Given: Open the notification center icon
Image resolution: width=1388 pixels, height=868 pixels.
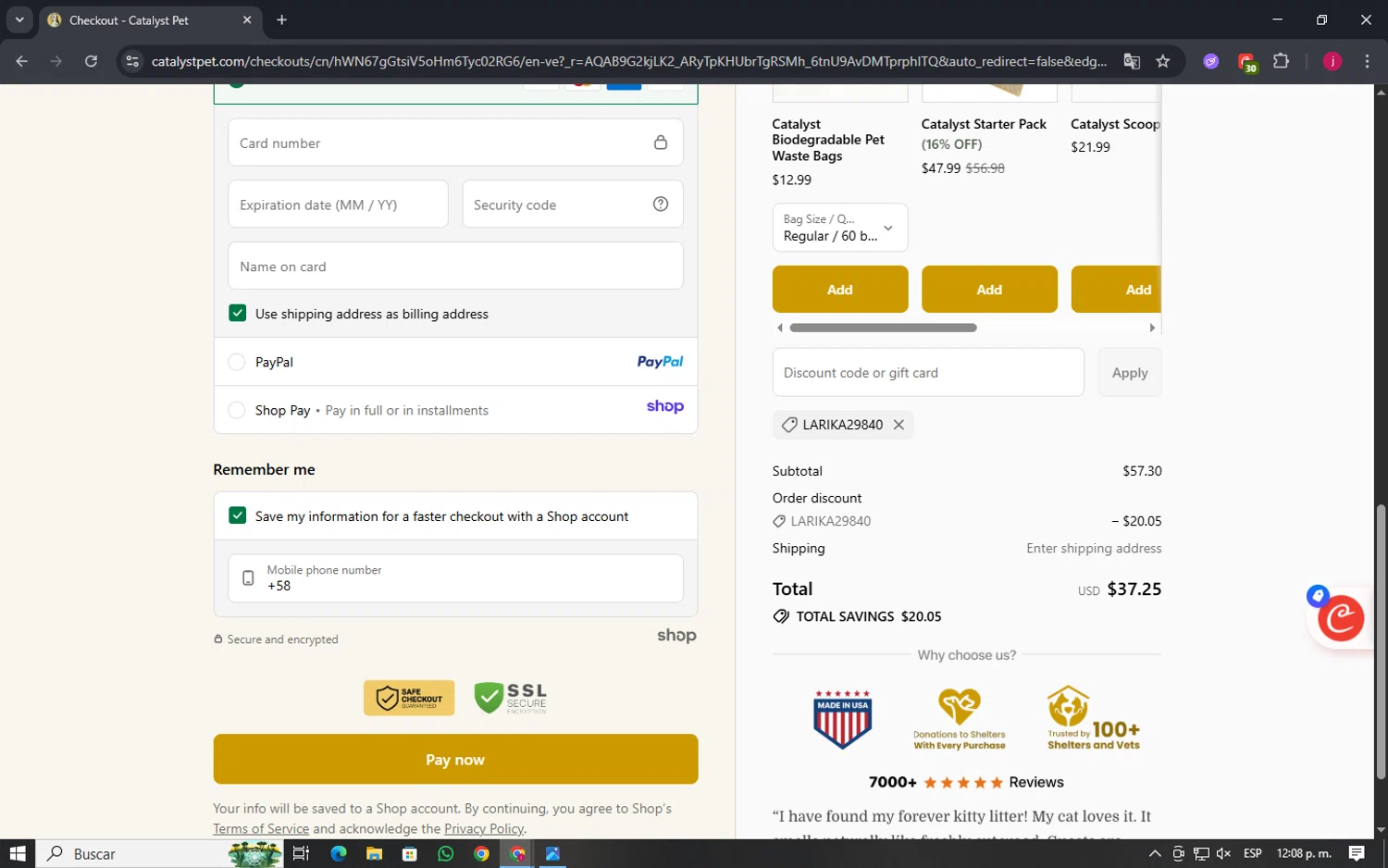Looking at the screenshot, I should 1357,853.
